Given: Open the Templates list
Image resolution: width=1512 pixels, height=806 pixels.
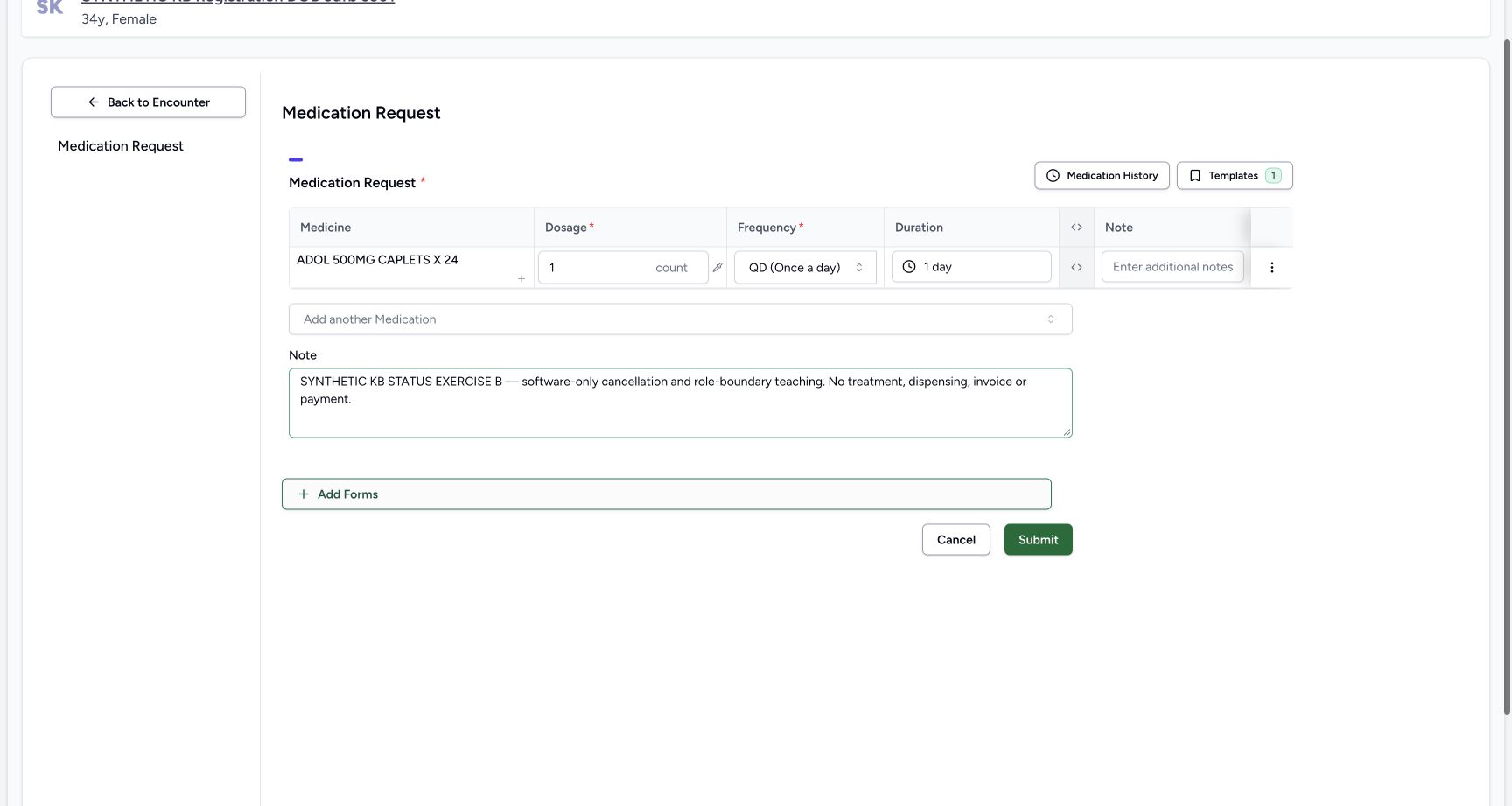Looking at the screenshot, I should [x=1235, y=176].
